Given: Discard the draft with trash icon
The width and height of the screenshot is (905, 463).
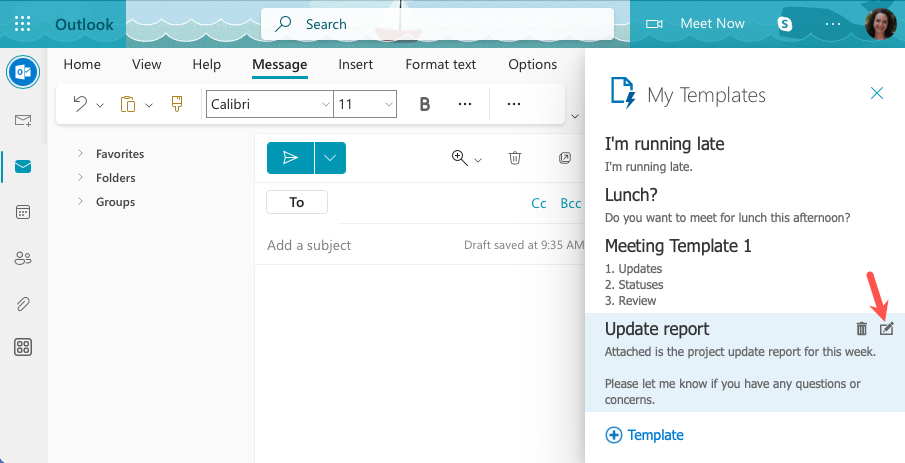Looking at the screenshot, I should [x=515, y=158].
